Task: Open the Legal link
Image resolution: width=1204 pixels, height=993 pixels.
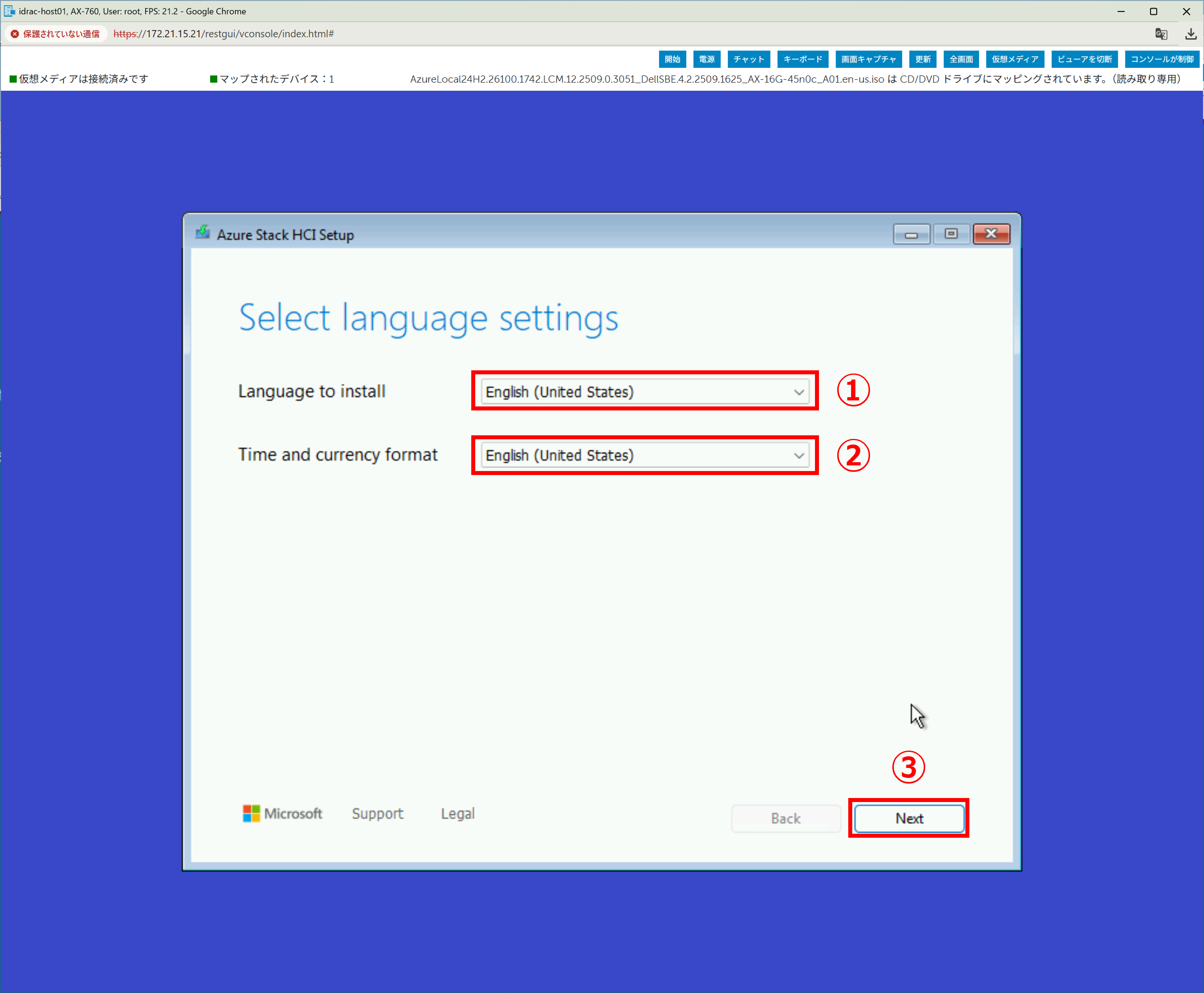Action: point(457,813)
